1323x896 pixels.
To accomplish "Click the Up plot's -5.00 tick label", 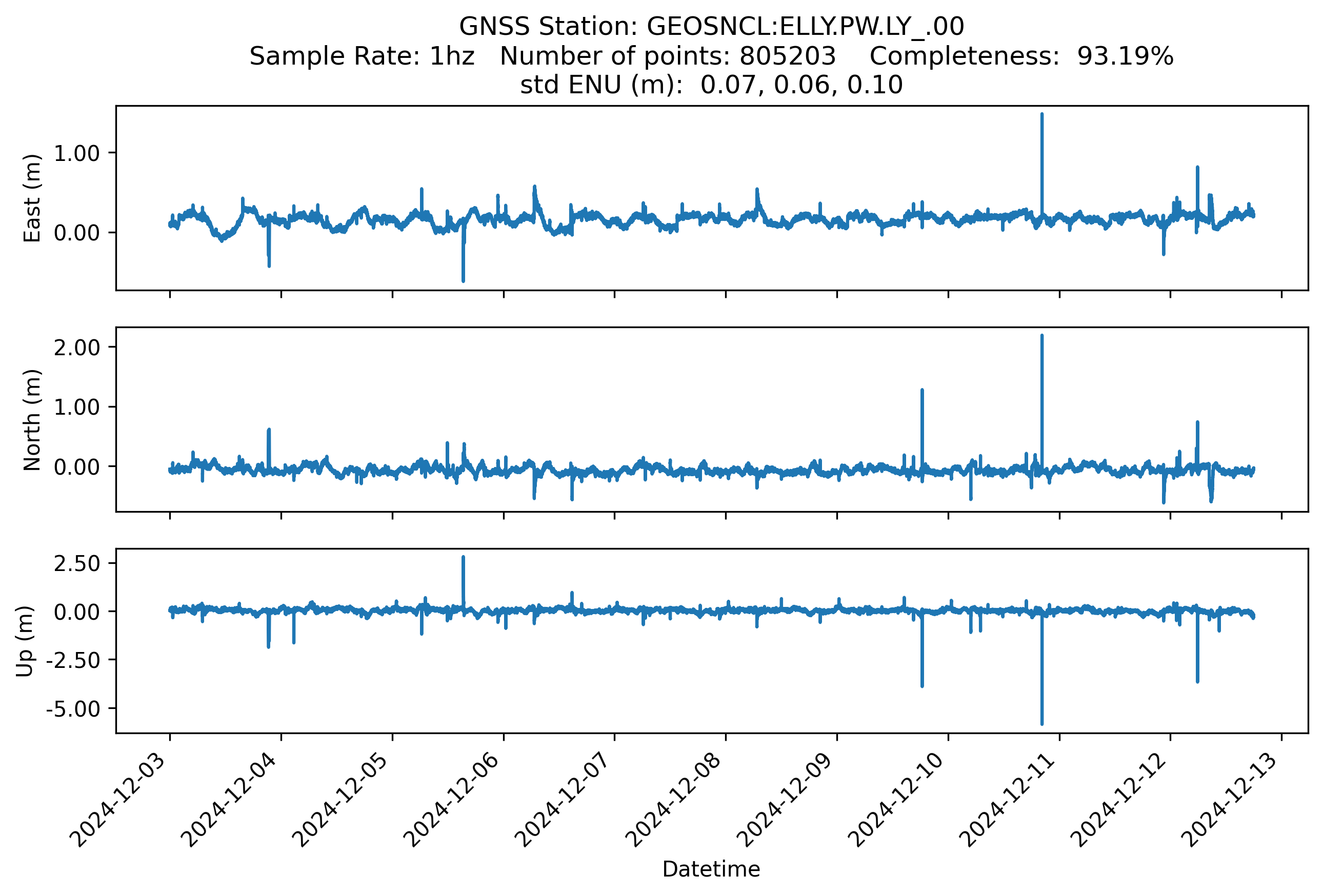I will 73,709.
